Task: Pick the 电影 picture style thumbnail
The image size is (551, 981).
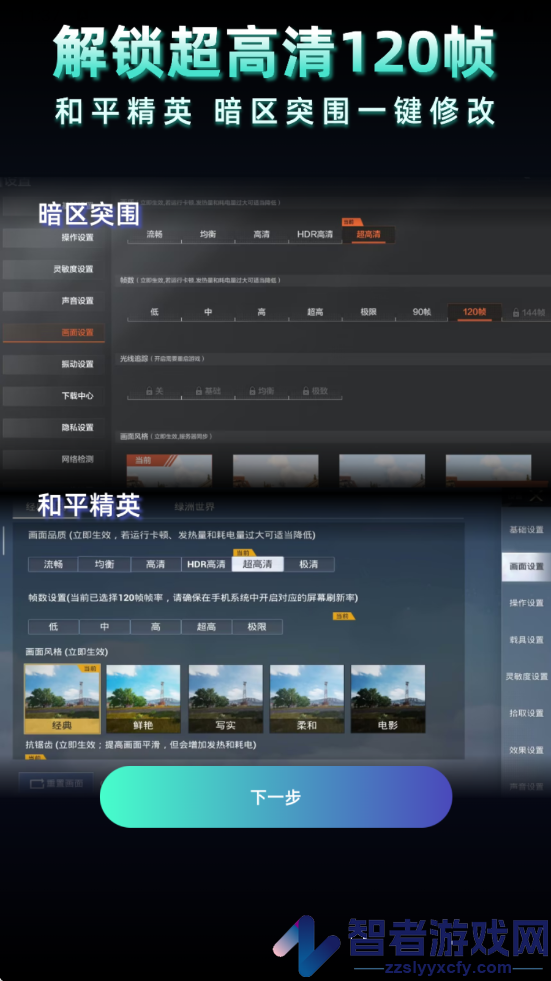Action: tap(388, 698)
